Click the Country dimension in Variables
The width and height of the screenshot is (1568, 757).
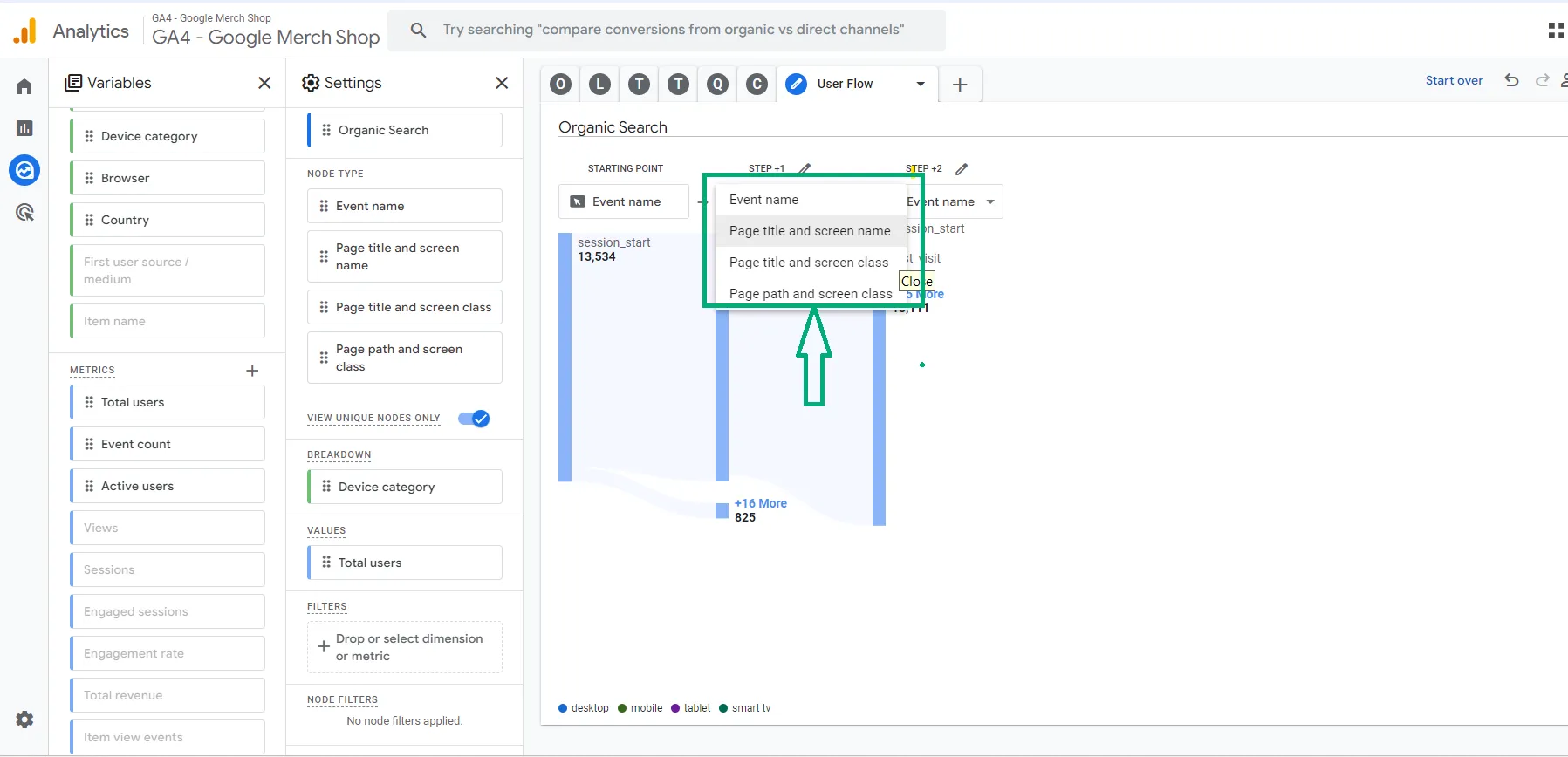[168, 220]
